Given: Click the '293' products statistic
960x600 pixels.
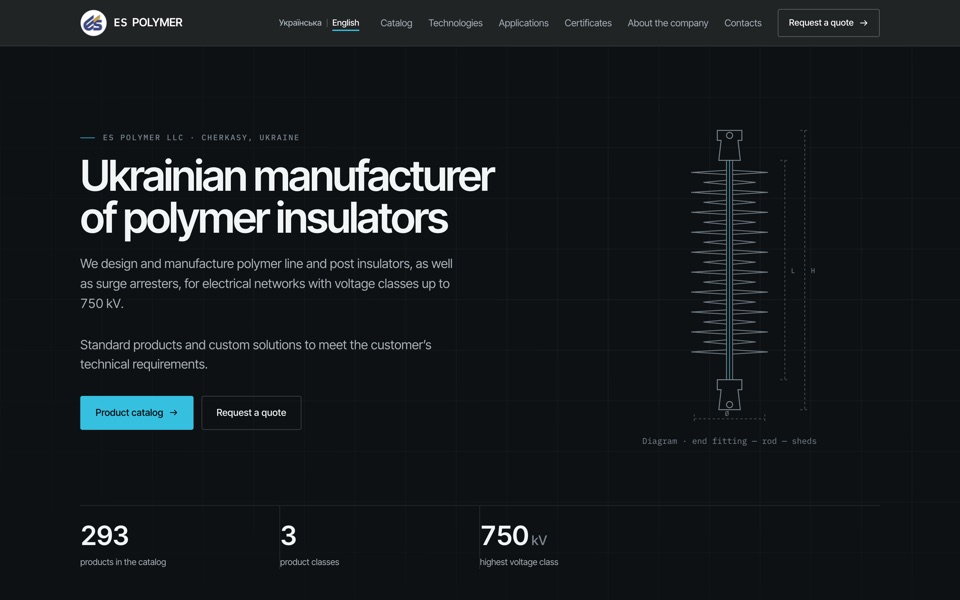Looking at the screenshot, I should click(x=105, y=536).
